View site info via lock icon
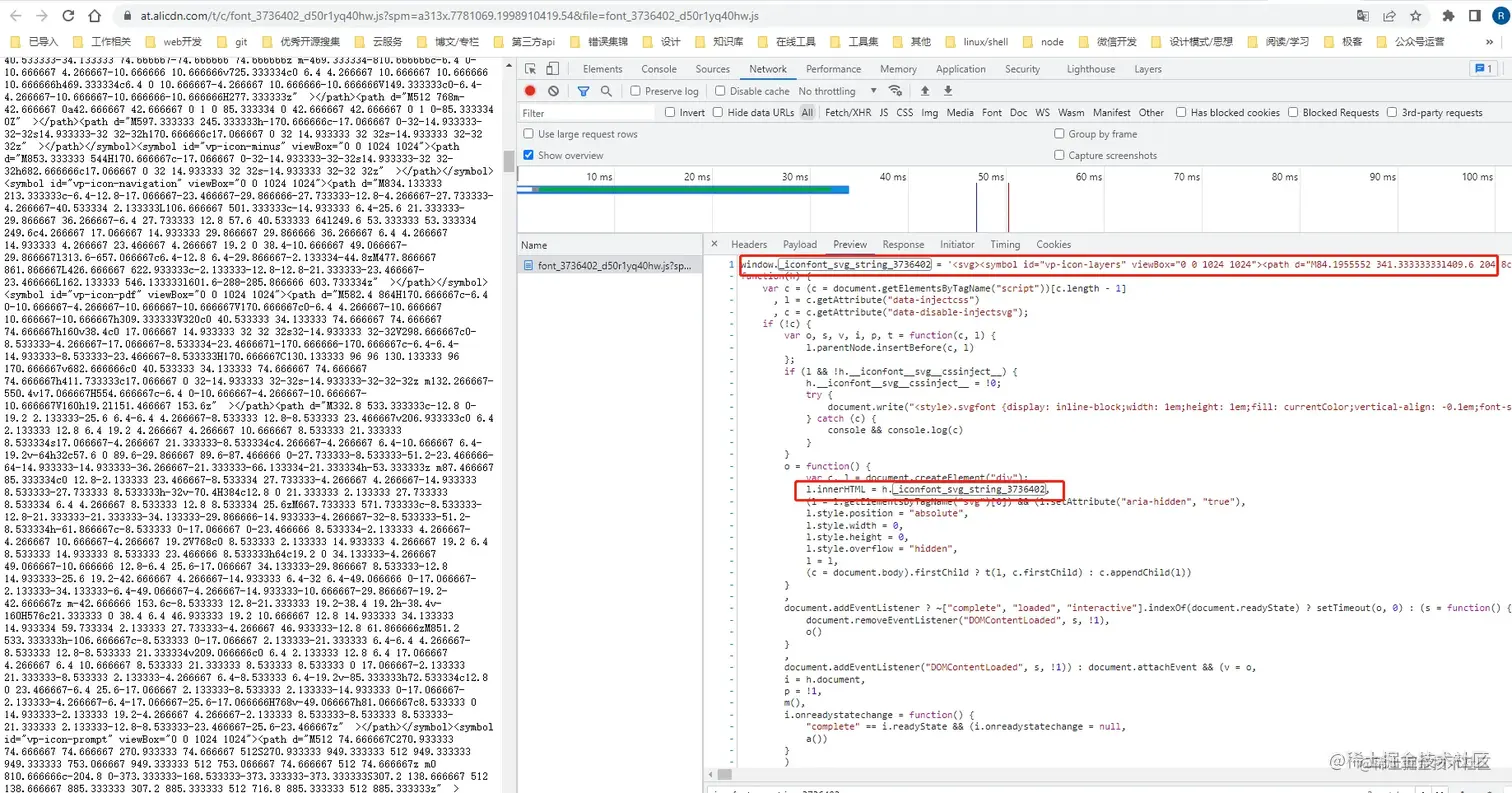The image size is (1512, 793). click(127, 17)
